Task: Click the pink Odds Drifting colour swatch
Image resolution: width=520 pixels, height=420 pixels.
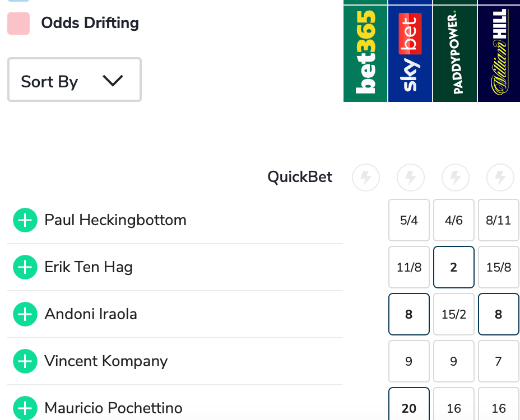Action: [19, 23]
